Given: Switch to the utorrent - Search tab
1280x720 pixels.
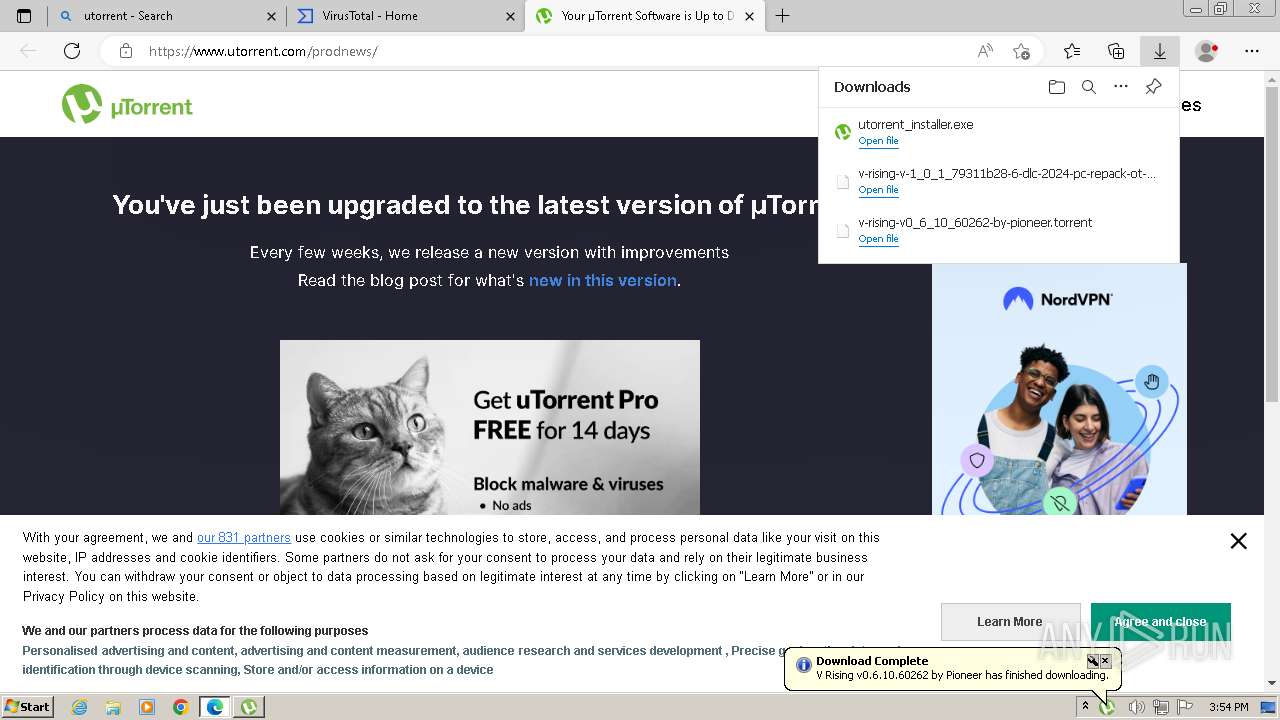Looking at the screenshot, I should pos(167,16).
